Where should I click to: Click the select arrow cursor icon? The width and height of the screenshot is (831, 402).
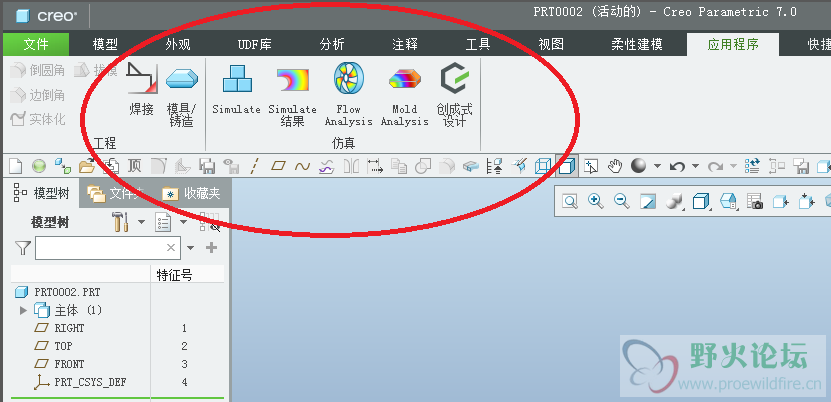point(590,166)
